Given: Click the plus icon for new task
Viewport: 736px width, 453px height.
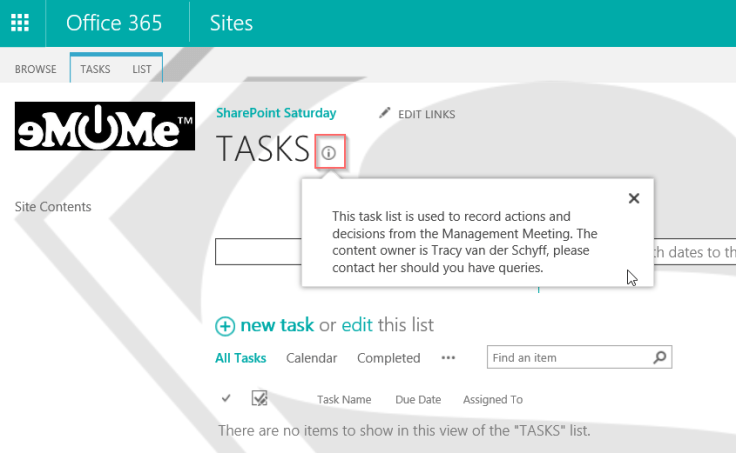Looking at the screenshot, I should [x=226, y=326].
